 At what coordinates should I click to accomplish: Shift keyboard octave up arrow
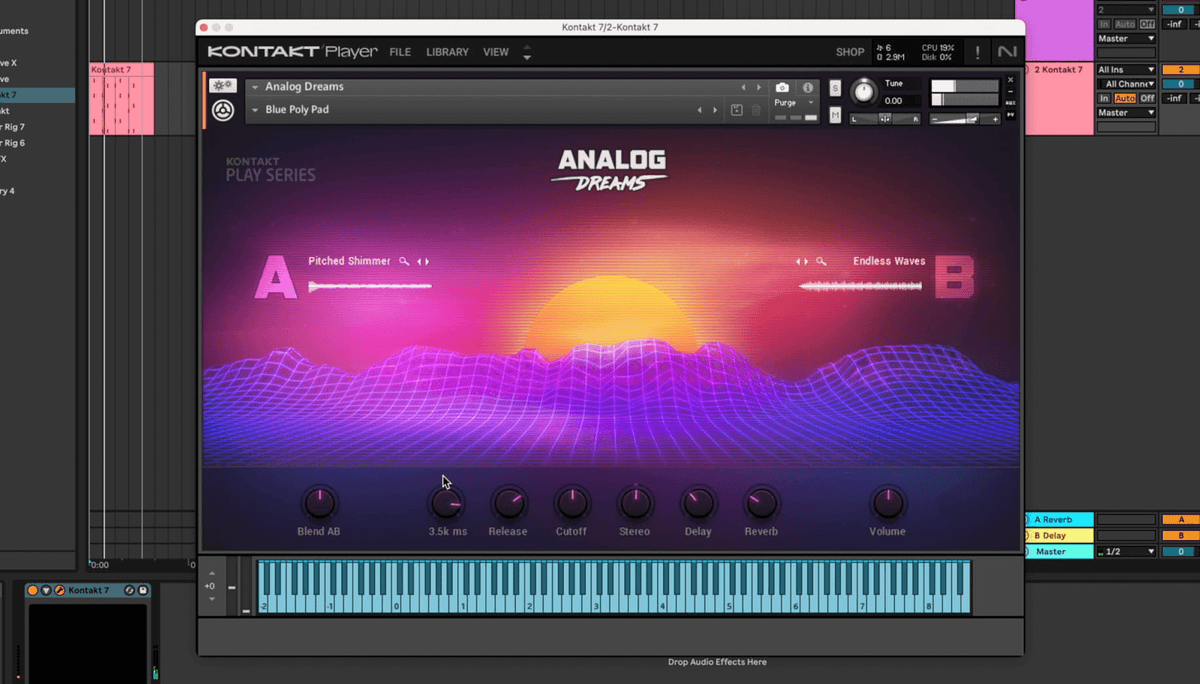(x=211, y=574)
